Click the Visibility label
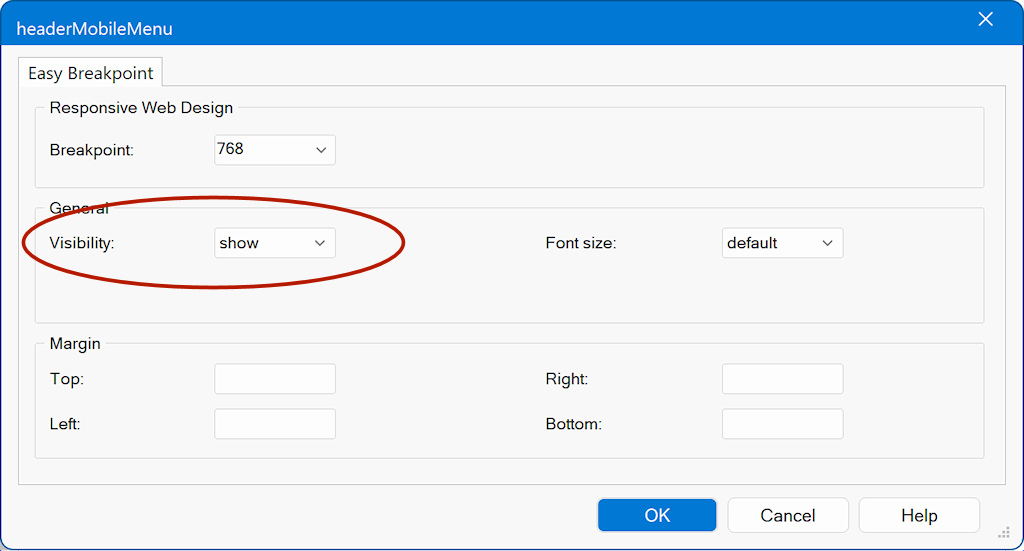 pos(82,243)
